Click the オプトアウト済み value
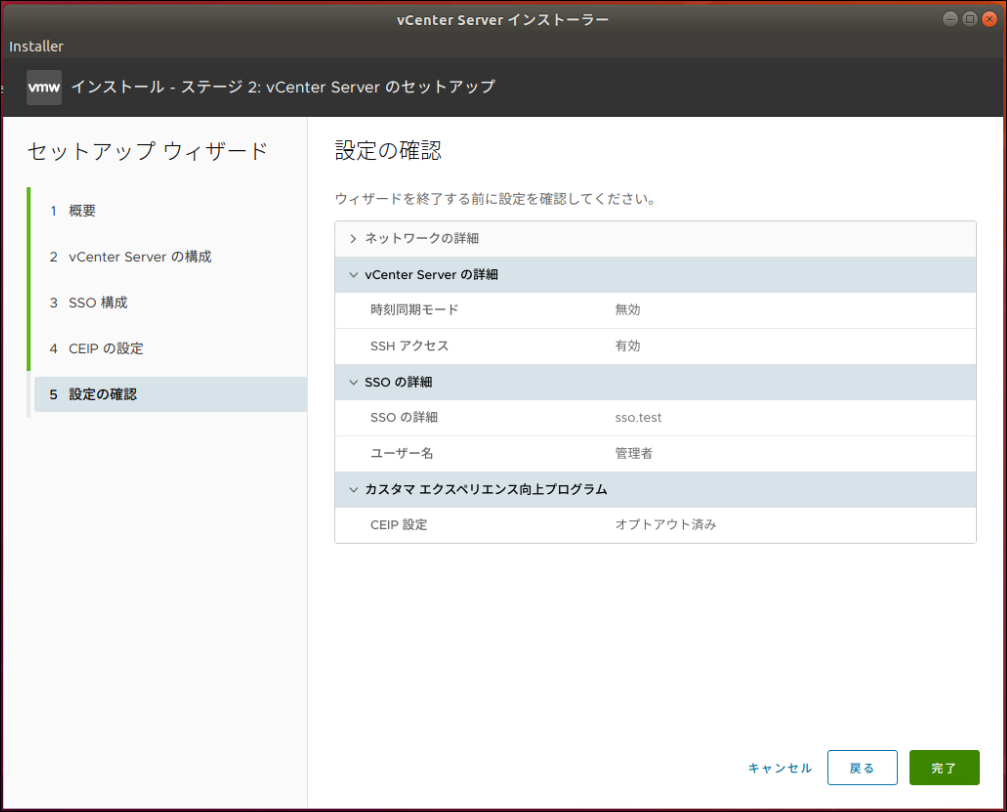 pyautogui.click(x=665, y=525)
